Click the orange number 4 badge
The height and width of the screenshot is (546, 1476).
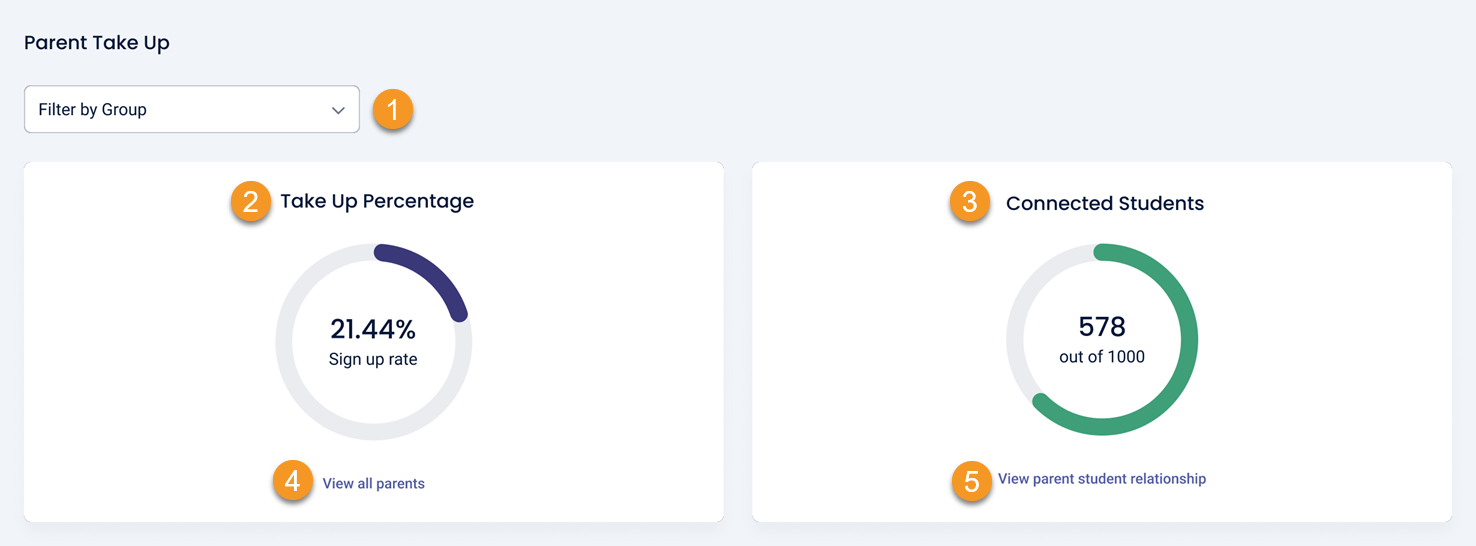point(292,482)
